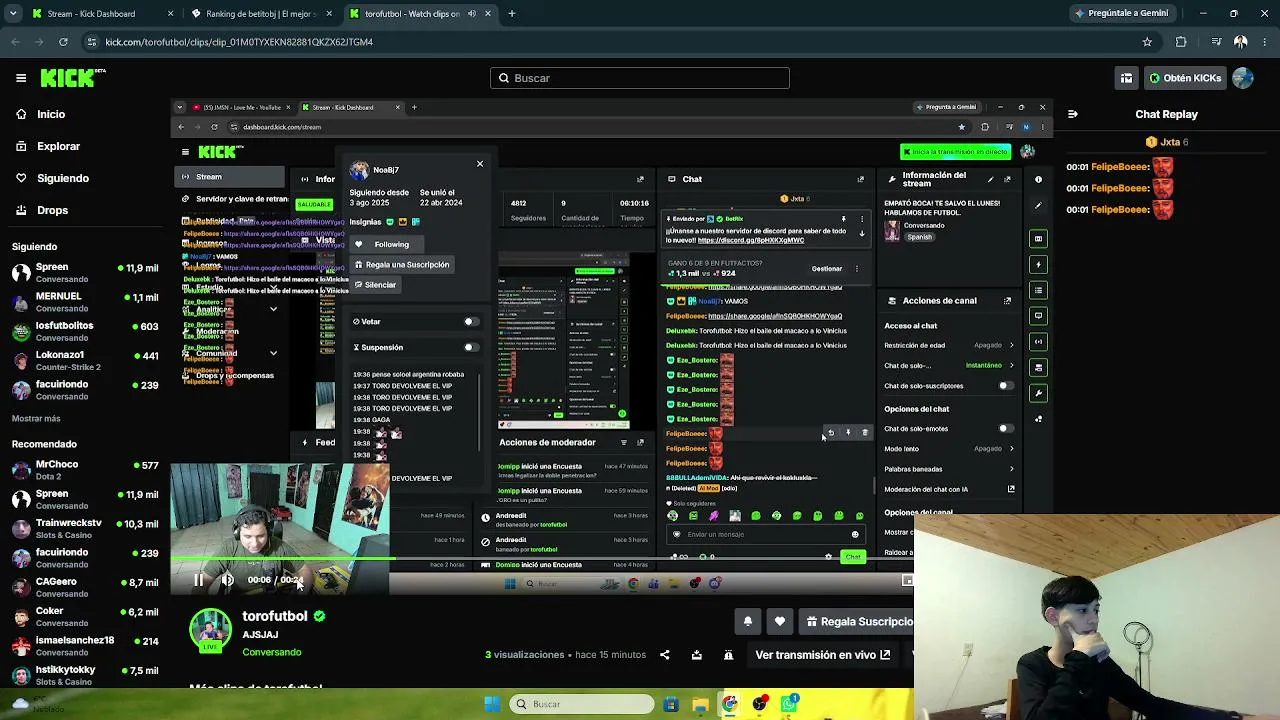Open Windows Start menu on taskbar
This screenshot has height=720, width=1280.
coord(492,704)
